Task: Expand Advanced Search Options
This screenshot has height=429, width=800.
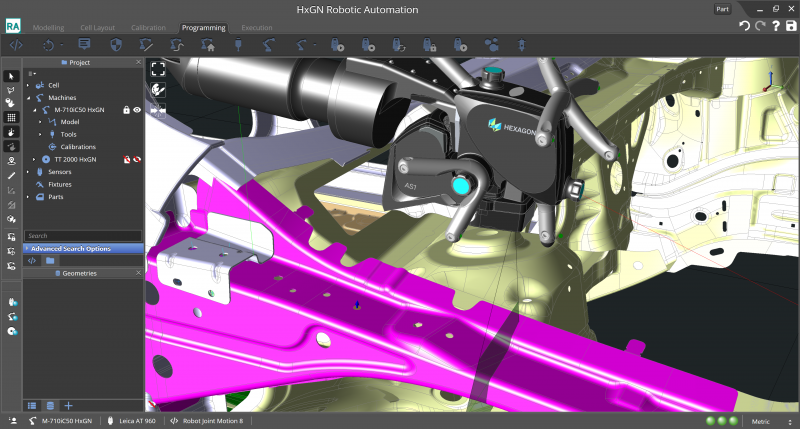Action: 70,248
